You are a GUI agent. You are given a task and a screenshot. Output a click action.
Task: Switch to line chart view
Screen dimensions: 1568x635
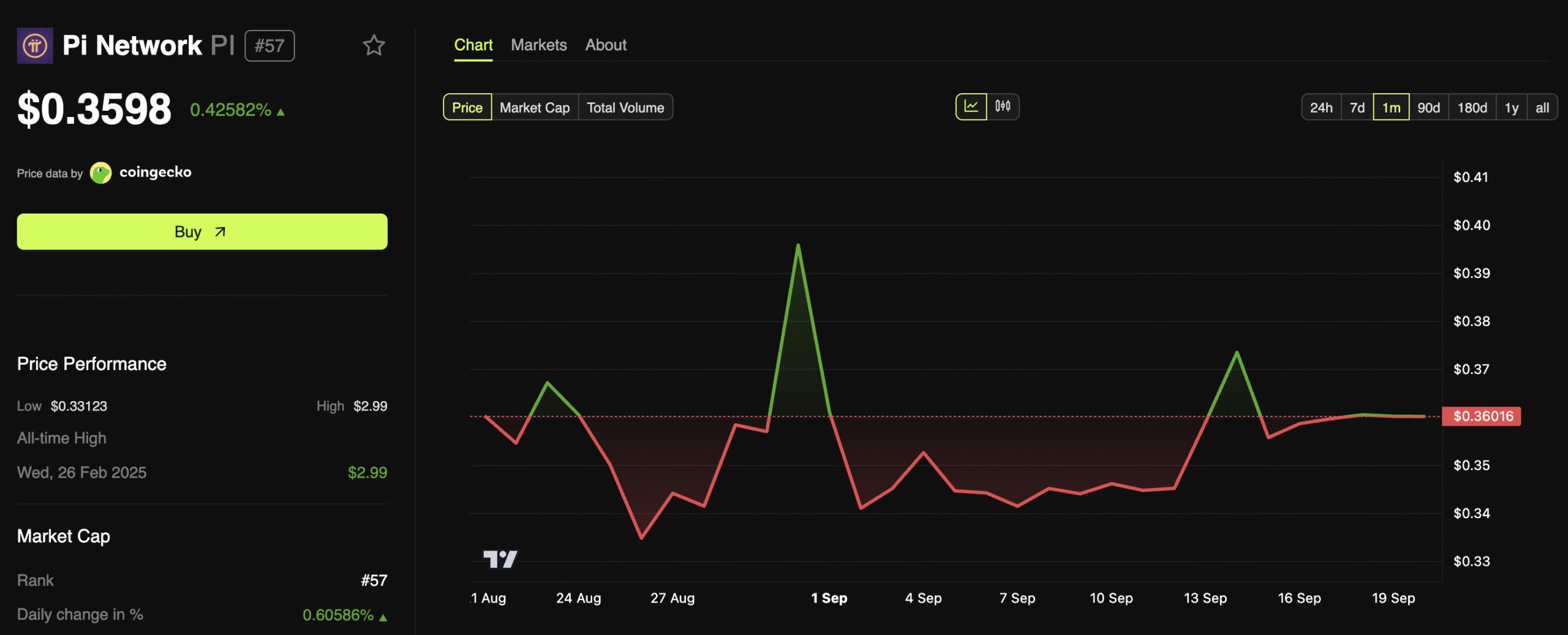(x=971, y=107)
